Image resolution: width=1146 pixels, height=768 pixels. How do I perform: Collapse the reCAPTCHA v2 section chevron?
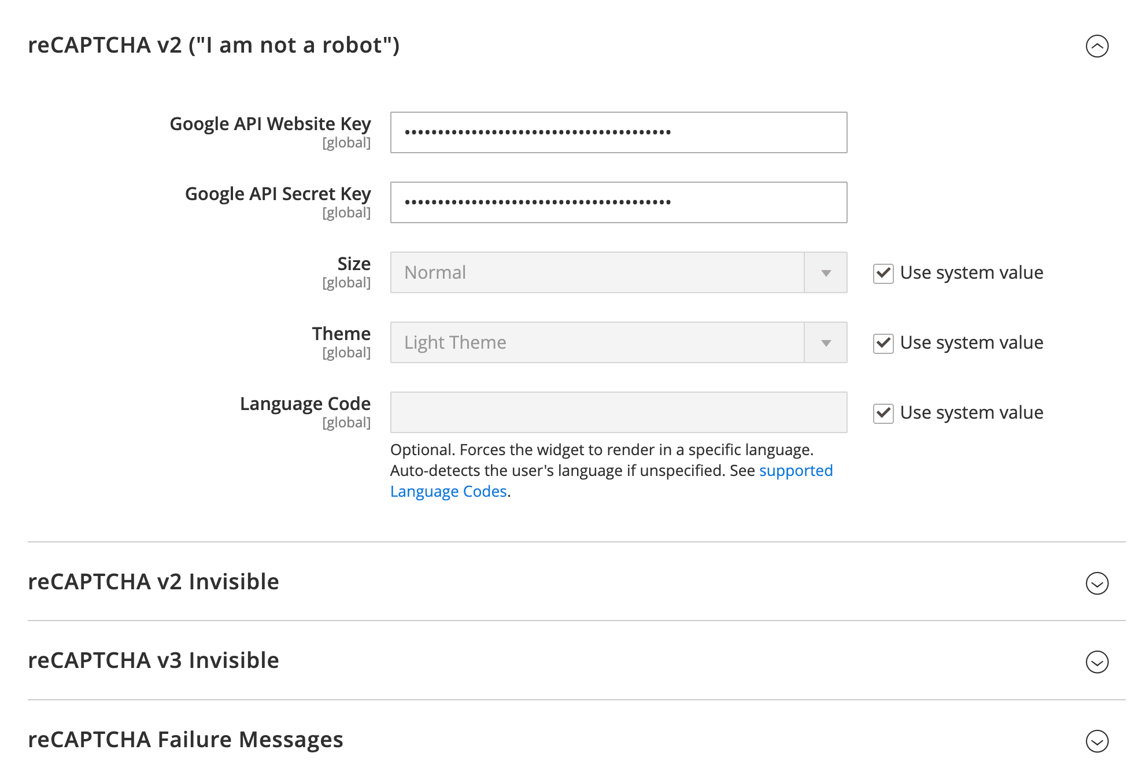tap(1097, 46)
